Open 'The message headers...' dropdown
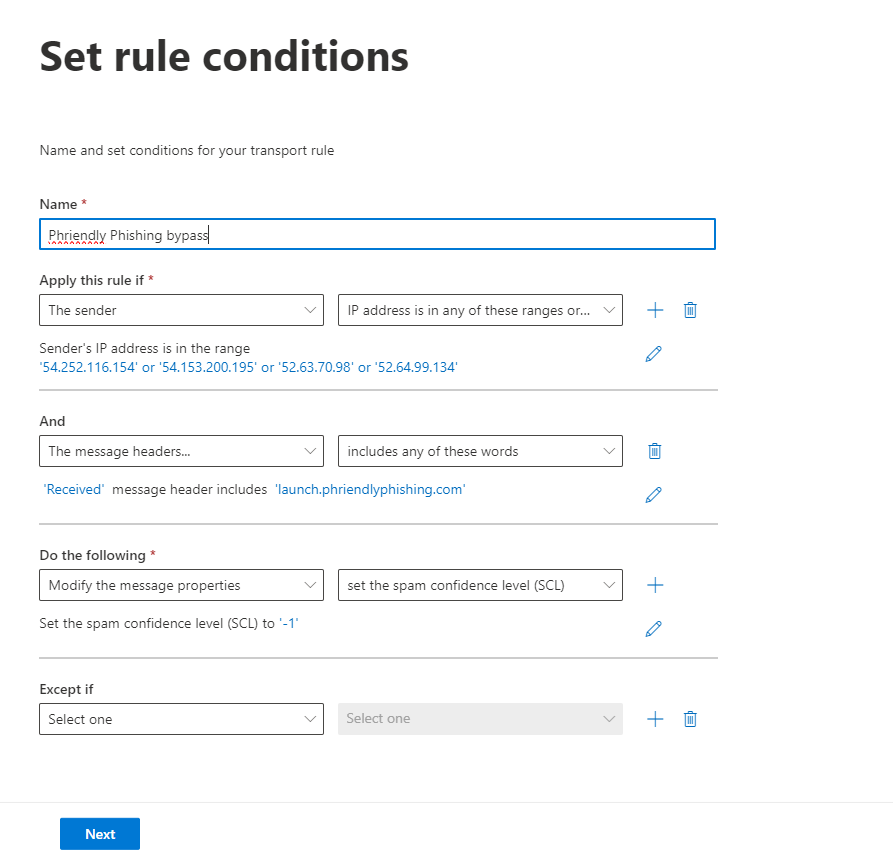 (181, 451)
